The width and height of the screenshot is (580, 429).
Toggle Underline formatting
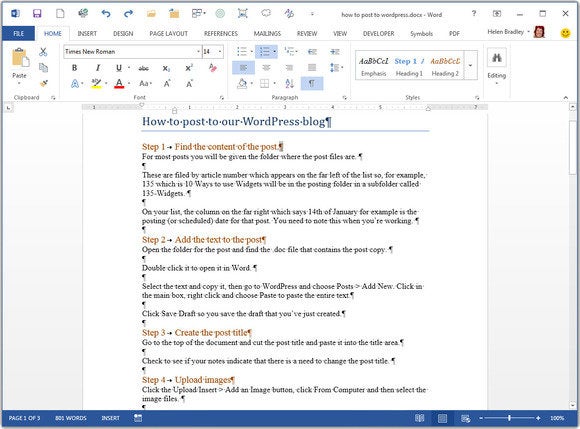click(119, 68)
